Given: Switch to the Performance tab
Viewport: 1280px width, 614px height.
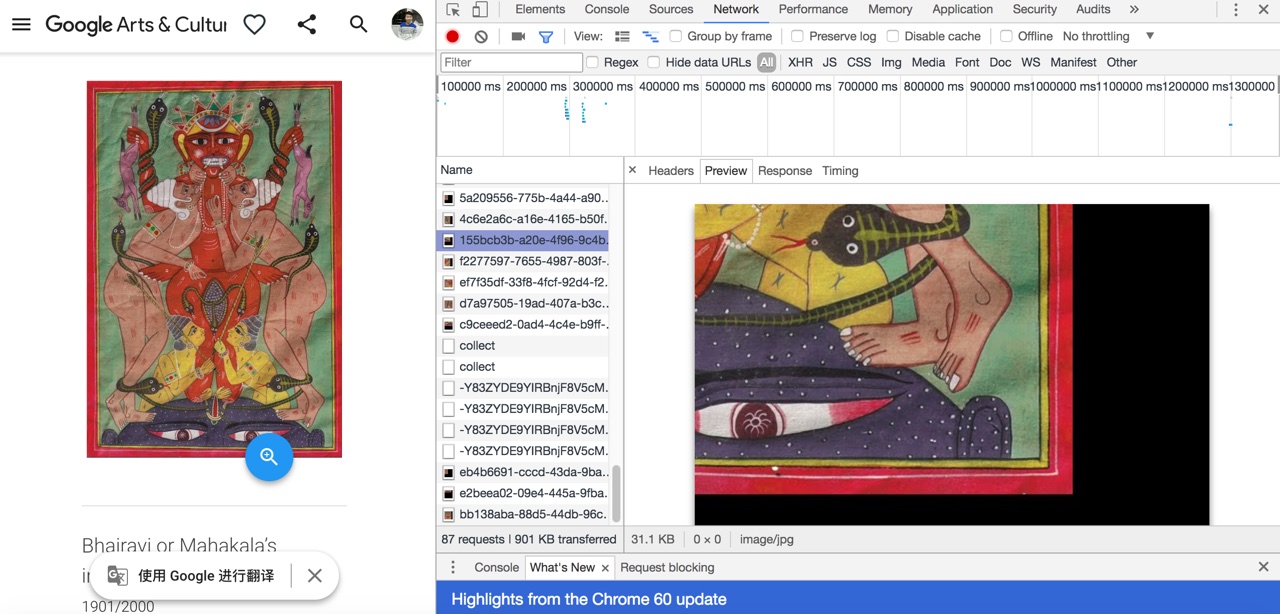Looking at the screenshot, I should (813, 9).
